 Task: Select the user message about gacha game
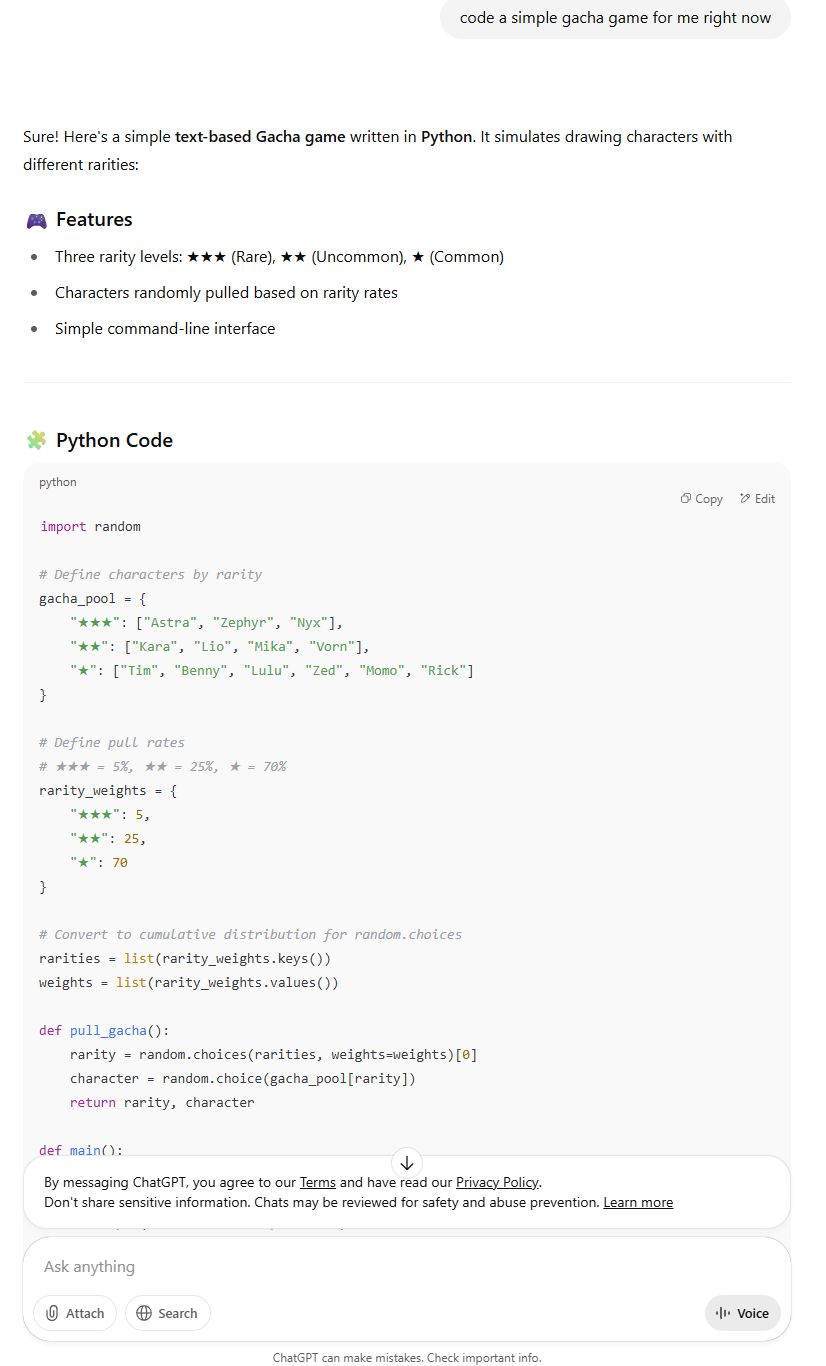coord(615,18)
